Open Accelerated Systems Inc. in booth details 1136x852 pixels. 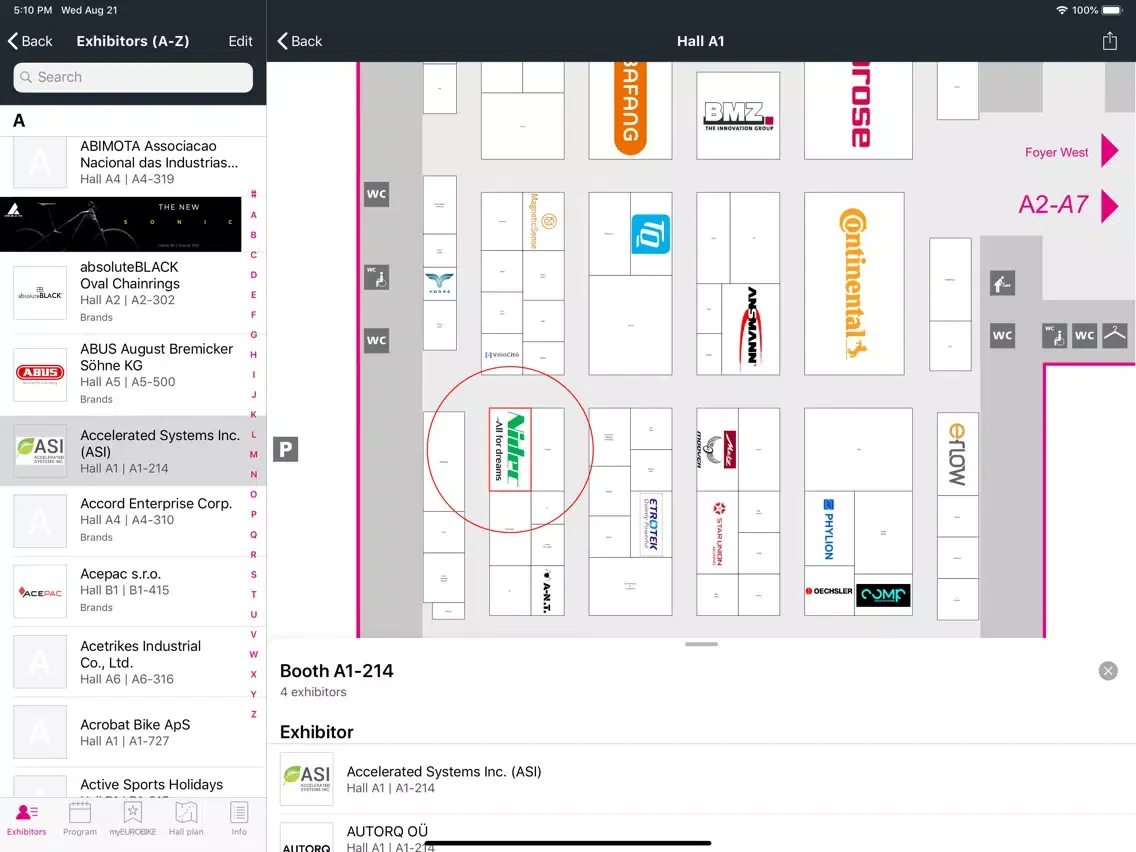click(701, 780)
